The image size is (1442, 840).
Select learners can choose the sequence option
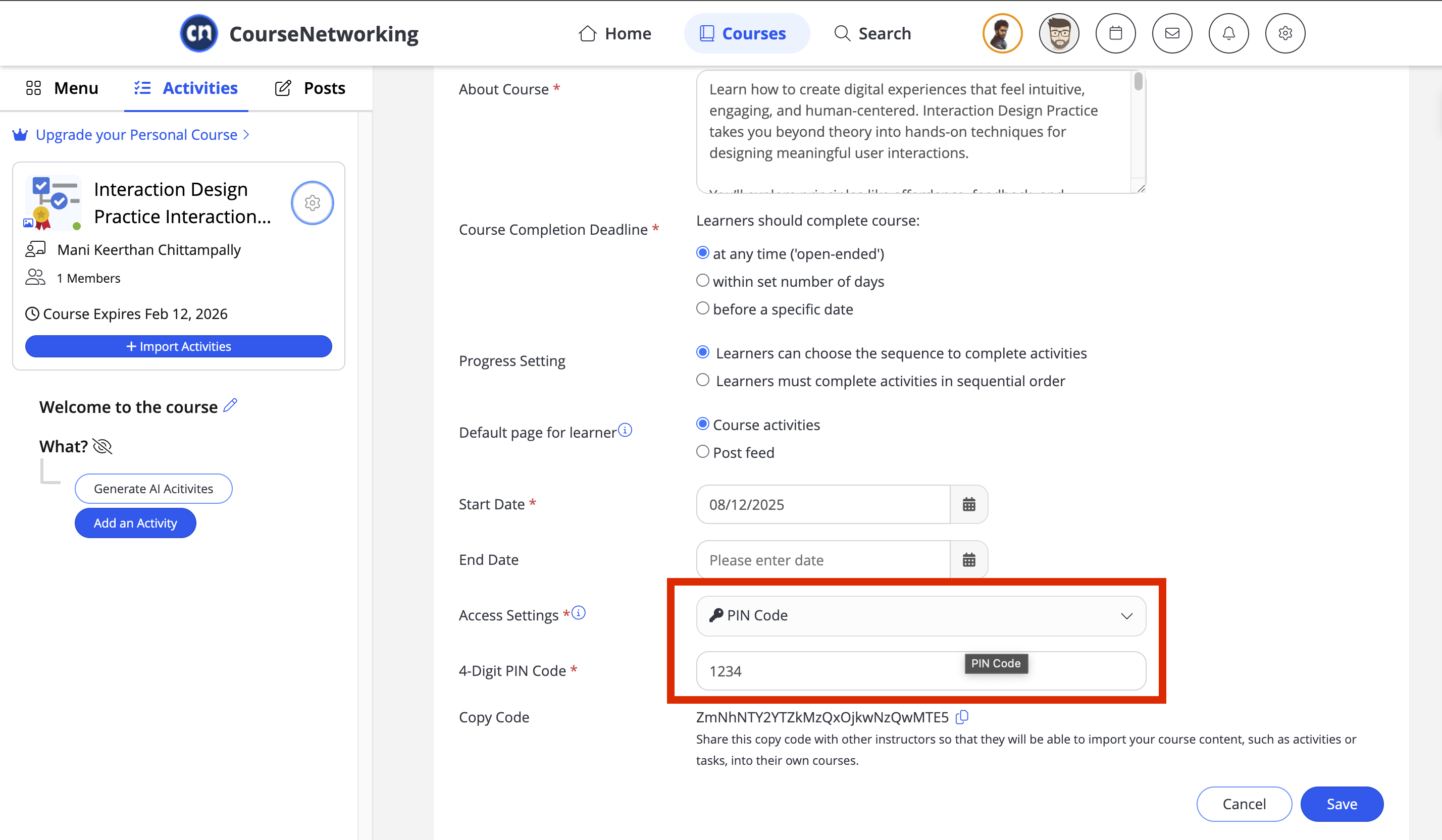[x=703, y=352]
